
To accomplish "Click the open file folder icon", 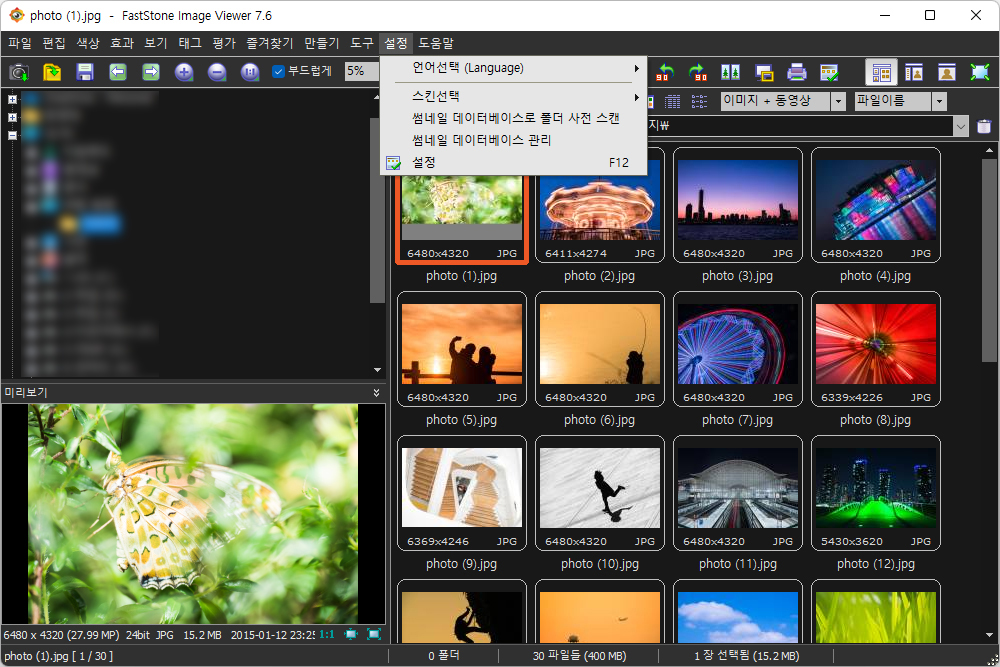I will coord(52,72).
